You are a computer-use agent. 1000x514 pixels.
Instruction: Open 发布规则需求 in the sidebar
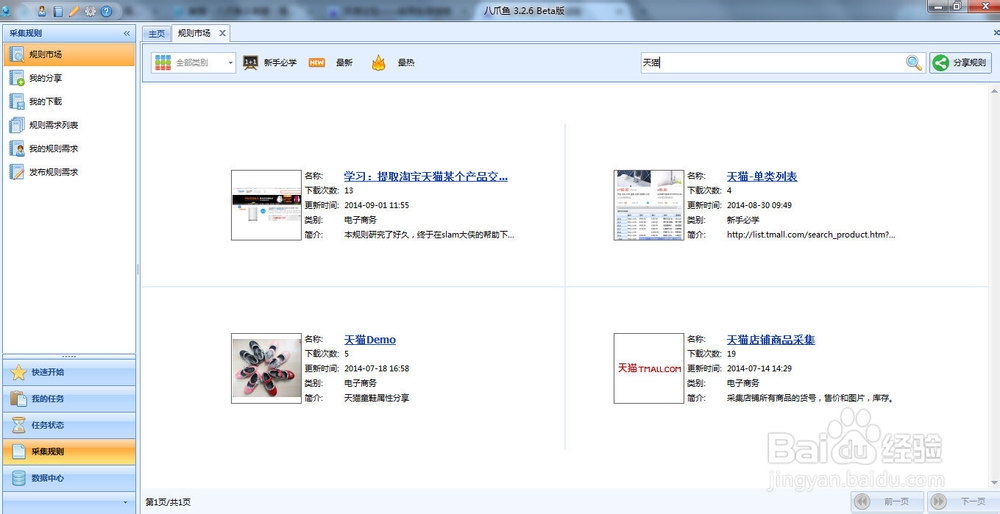pos(69,172)
